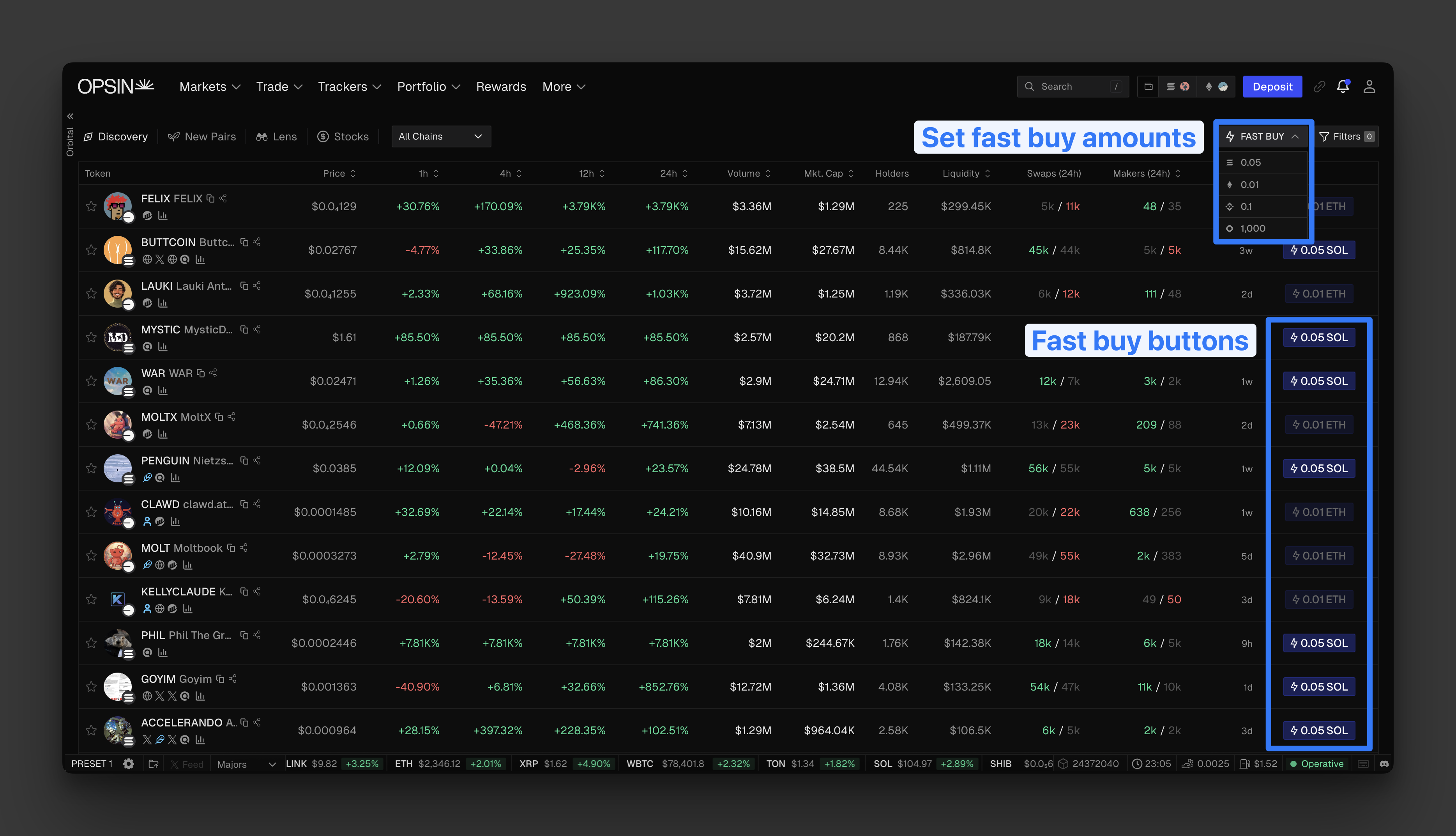Screen dimensions: 1456x836
Task: Star the FELIX token as favorite
Action: (x=91, y=206)
